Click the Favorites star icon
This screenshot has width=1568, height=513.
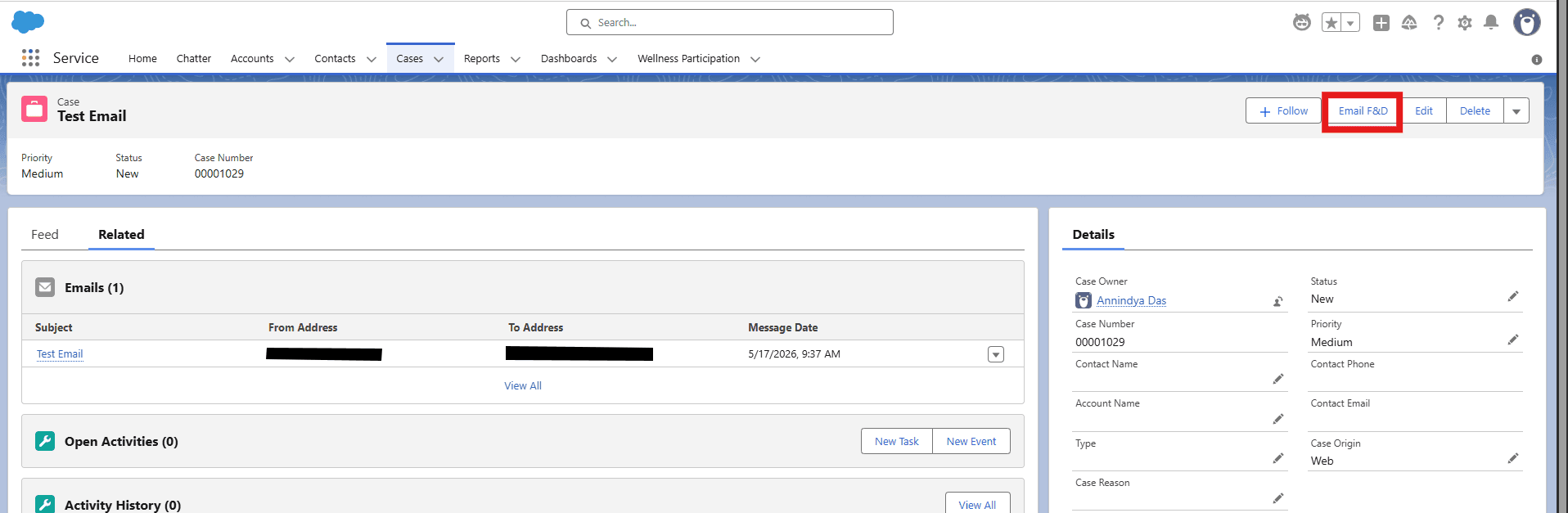click(1332, 23)
